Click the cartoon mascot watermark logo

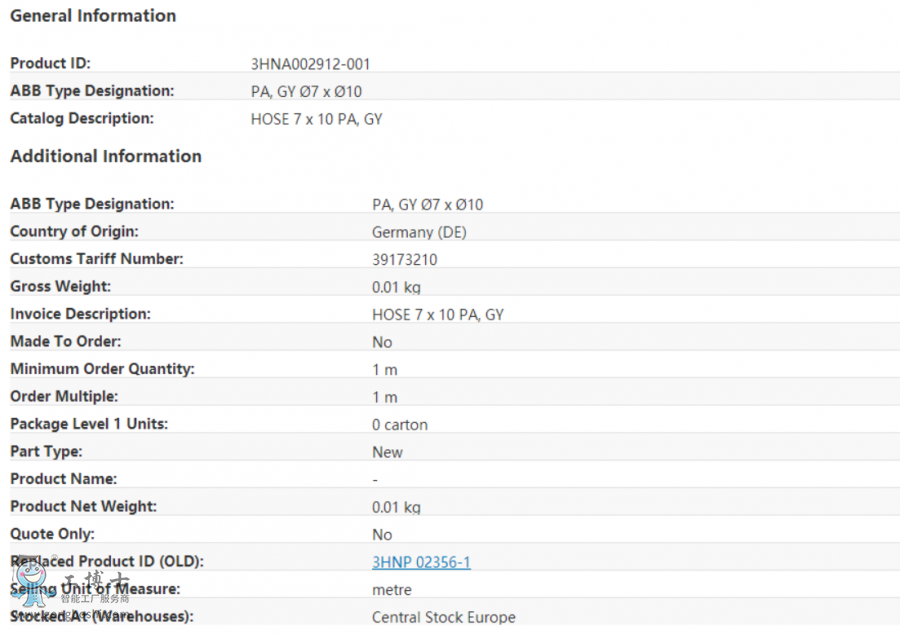click(x=32, y=584)
